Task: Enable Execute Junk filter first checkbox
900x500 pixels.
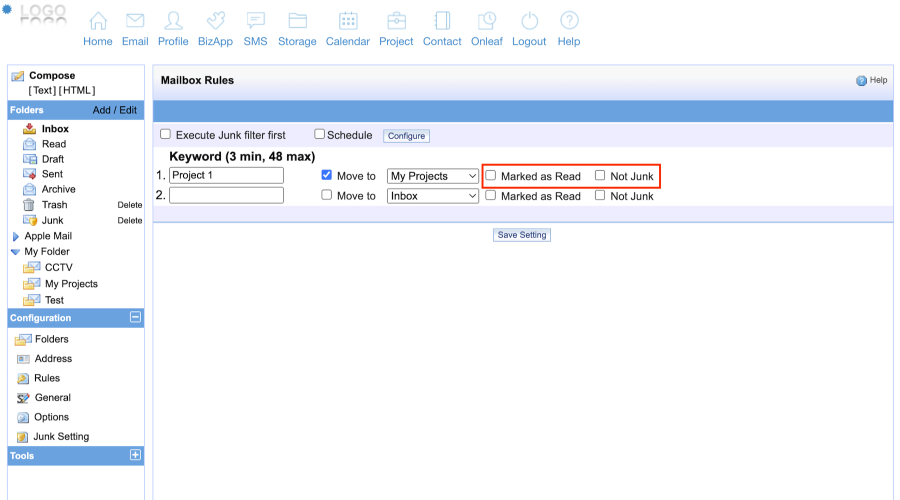Action: pyautogui.click(x=166, y=134)
